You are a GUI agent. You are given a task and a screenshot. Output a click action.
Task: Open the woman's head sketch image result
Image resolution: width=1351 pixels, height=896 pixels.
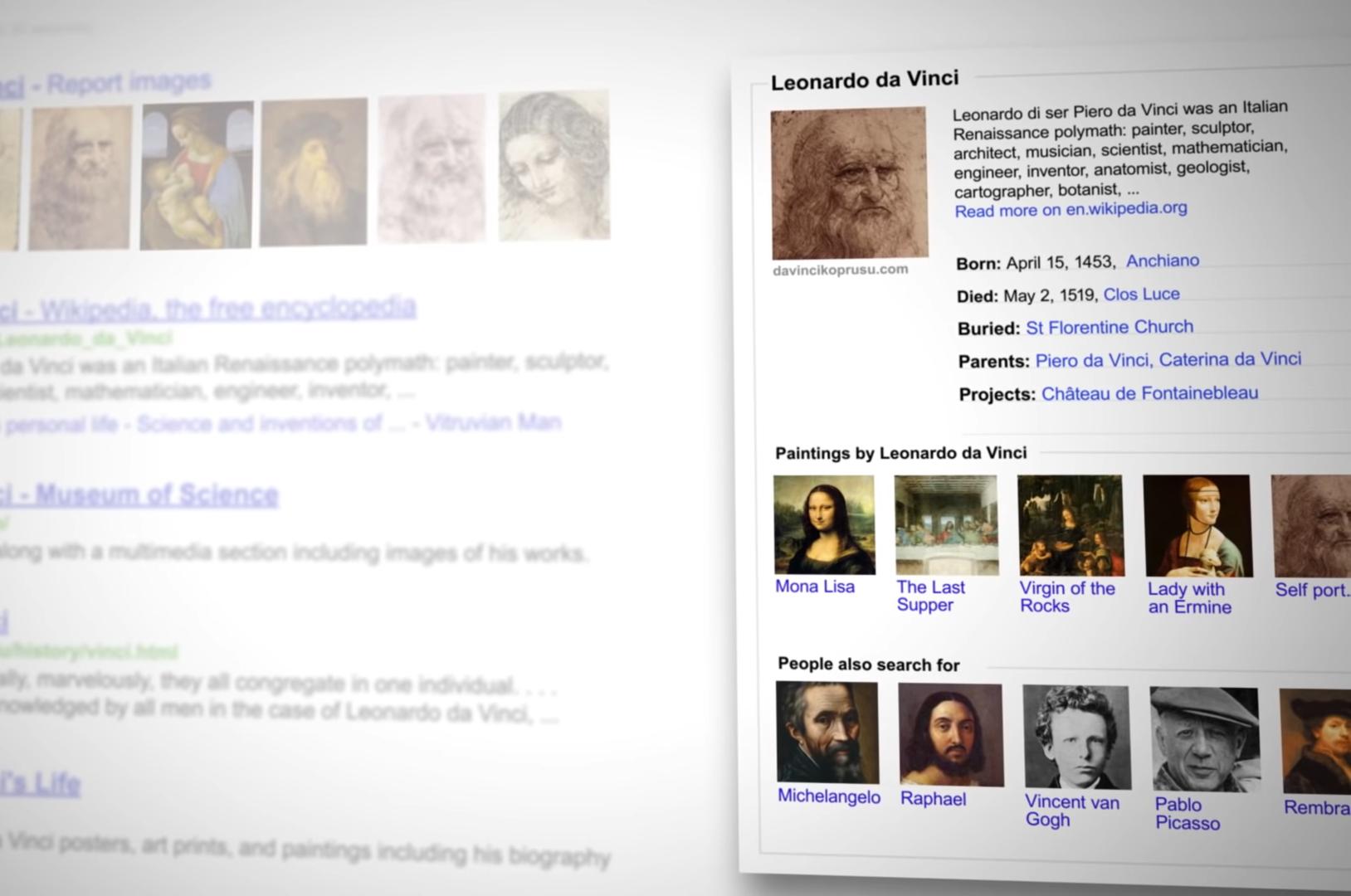(x=554, y=166)
